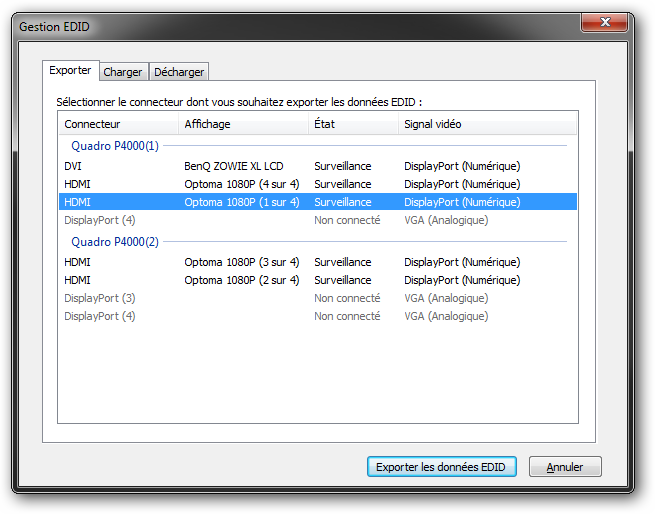Sort by the Affichage column header

(207, 124)
